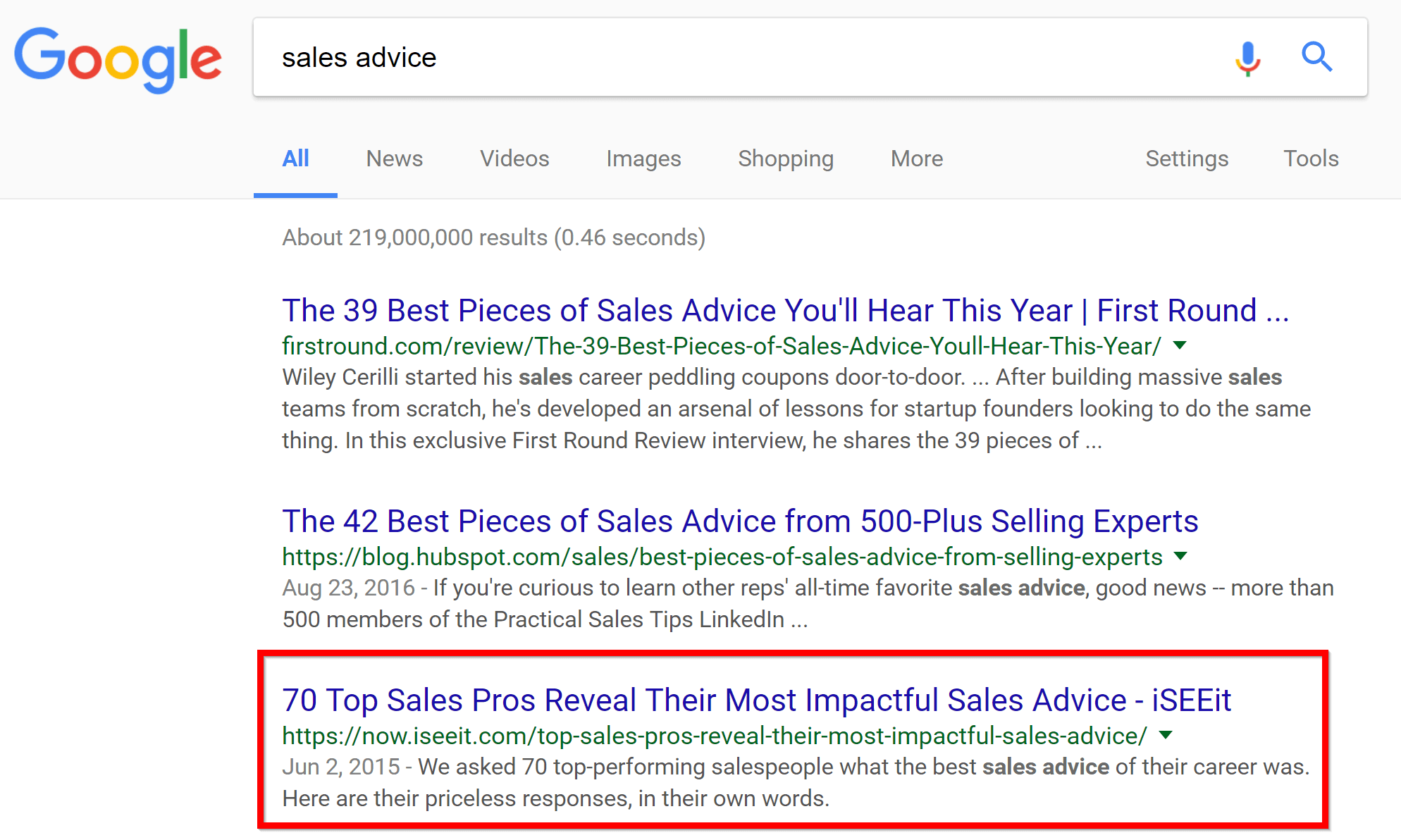Switch to the Shopping tab
The width and height of the screenshot is (1401, 840).
click(x=786, y=159)
